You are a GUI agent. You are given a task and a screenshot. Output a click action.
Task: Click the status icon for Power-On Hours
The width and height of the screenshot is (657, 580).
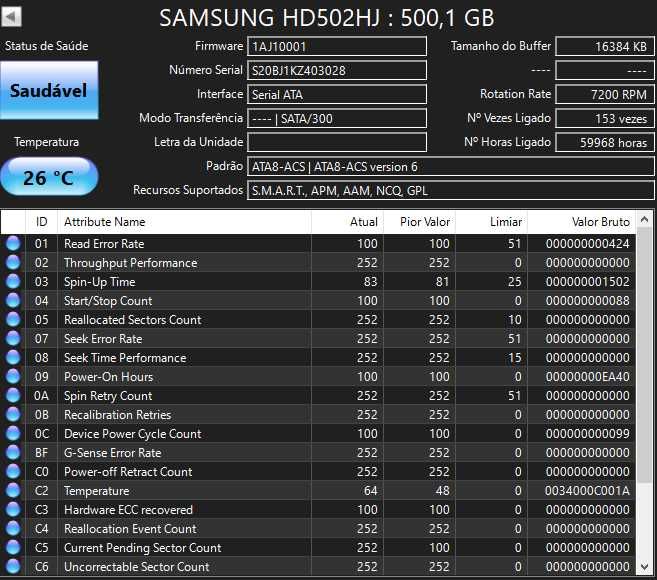click(13, 376)
